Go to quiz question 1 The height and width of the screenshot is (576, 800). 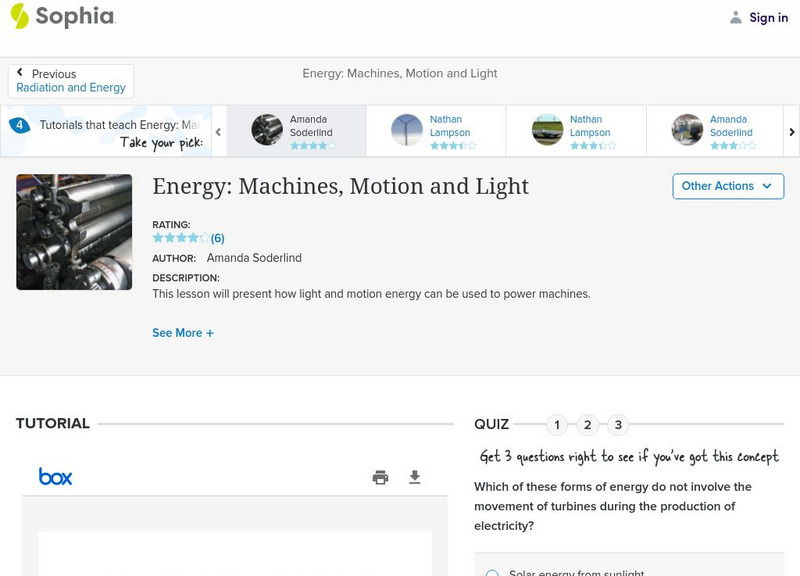[x=557, y=425]
